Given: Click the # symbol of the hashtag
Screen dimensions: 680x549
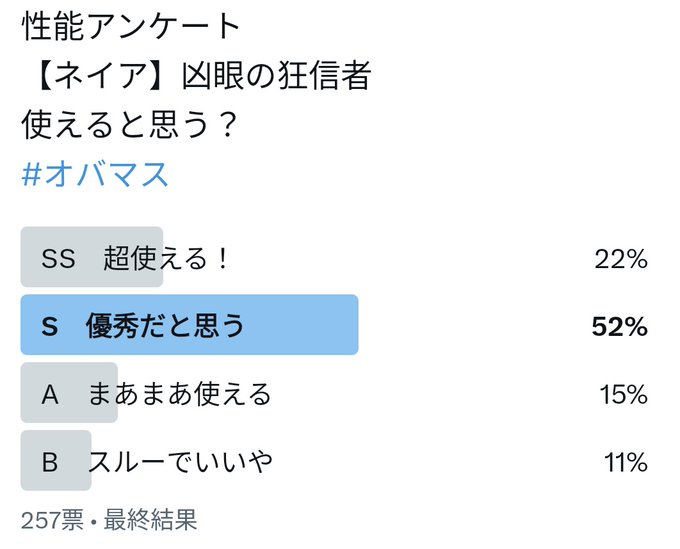Looking at the screenshot, I should (x=31, y=174).
